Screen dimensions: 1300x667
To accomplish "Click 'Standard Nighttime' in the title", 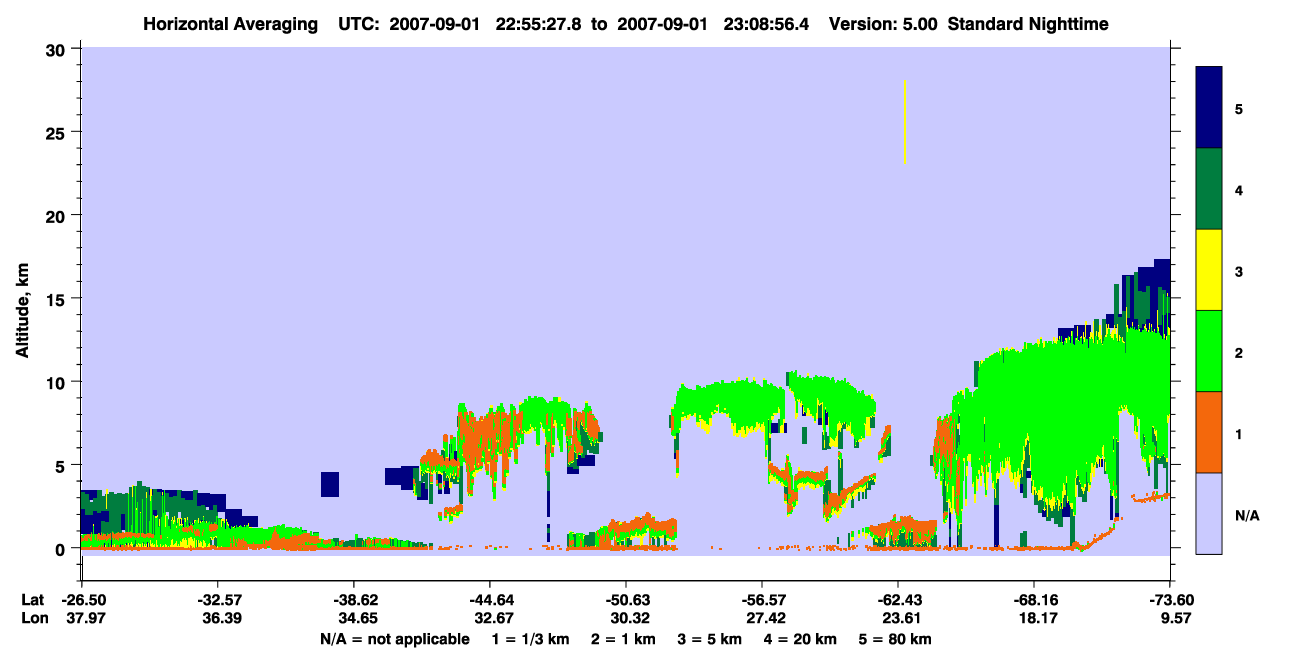I will (1028, 23).
